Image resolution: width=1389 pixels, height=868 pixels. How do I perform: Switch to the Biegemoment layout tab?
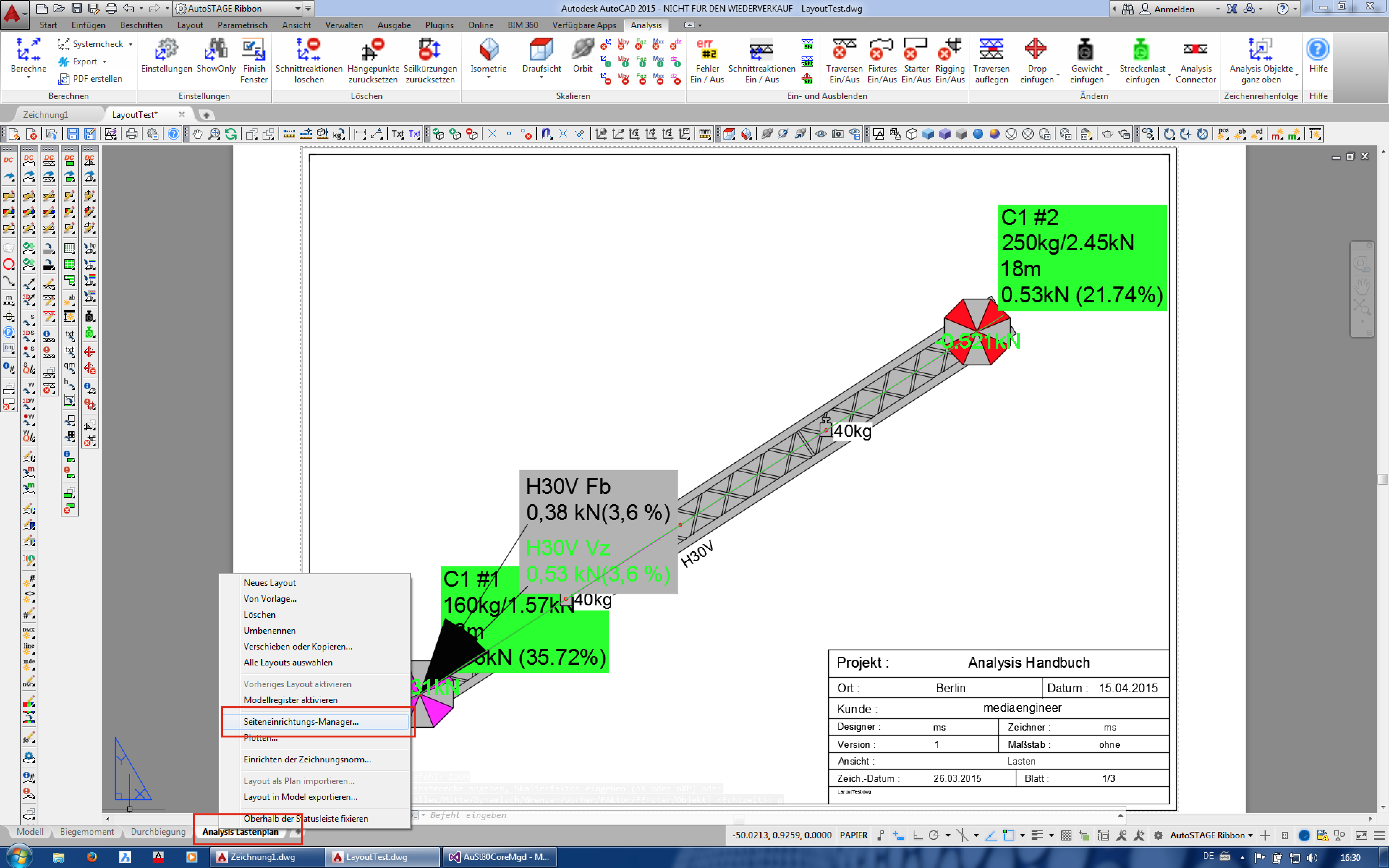(x=87, y=831)
